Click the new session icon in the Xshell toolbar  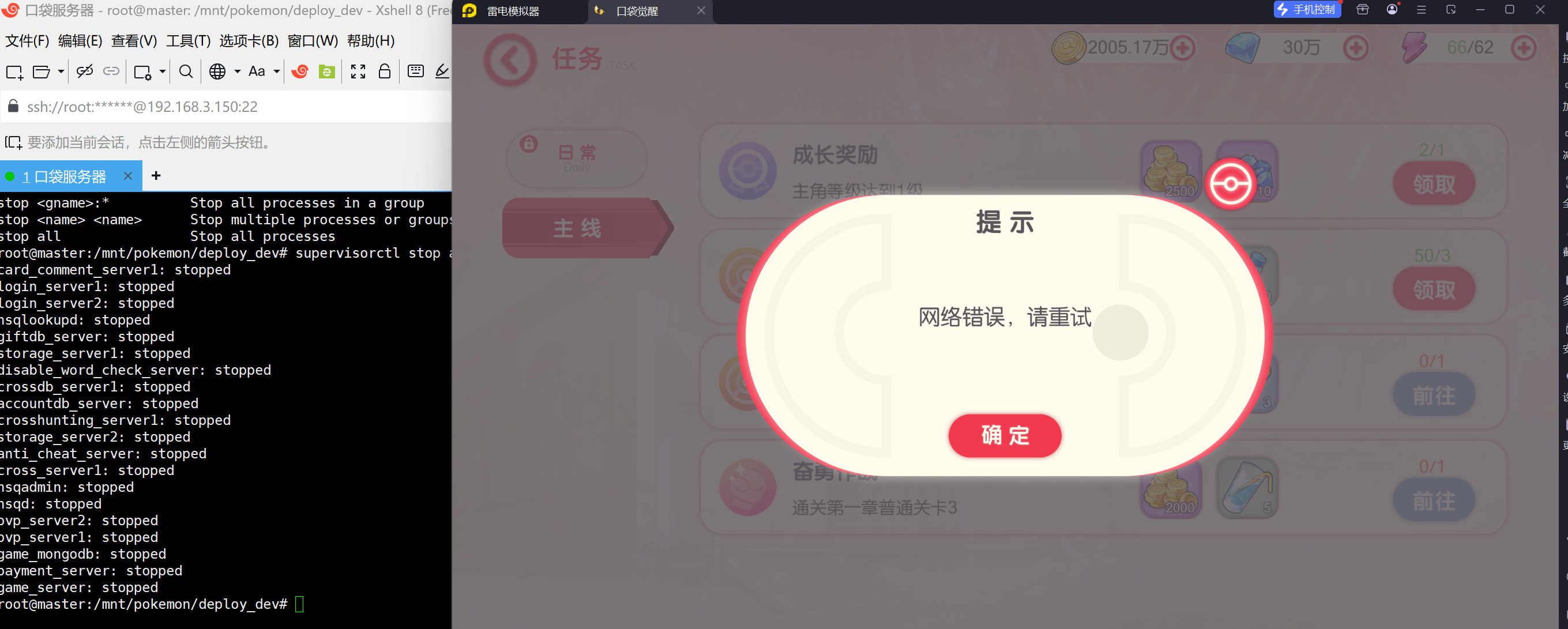coord(14,73)
